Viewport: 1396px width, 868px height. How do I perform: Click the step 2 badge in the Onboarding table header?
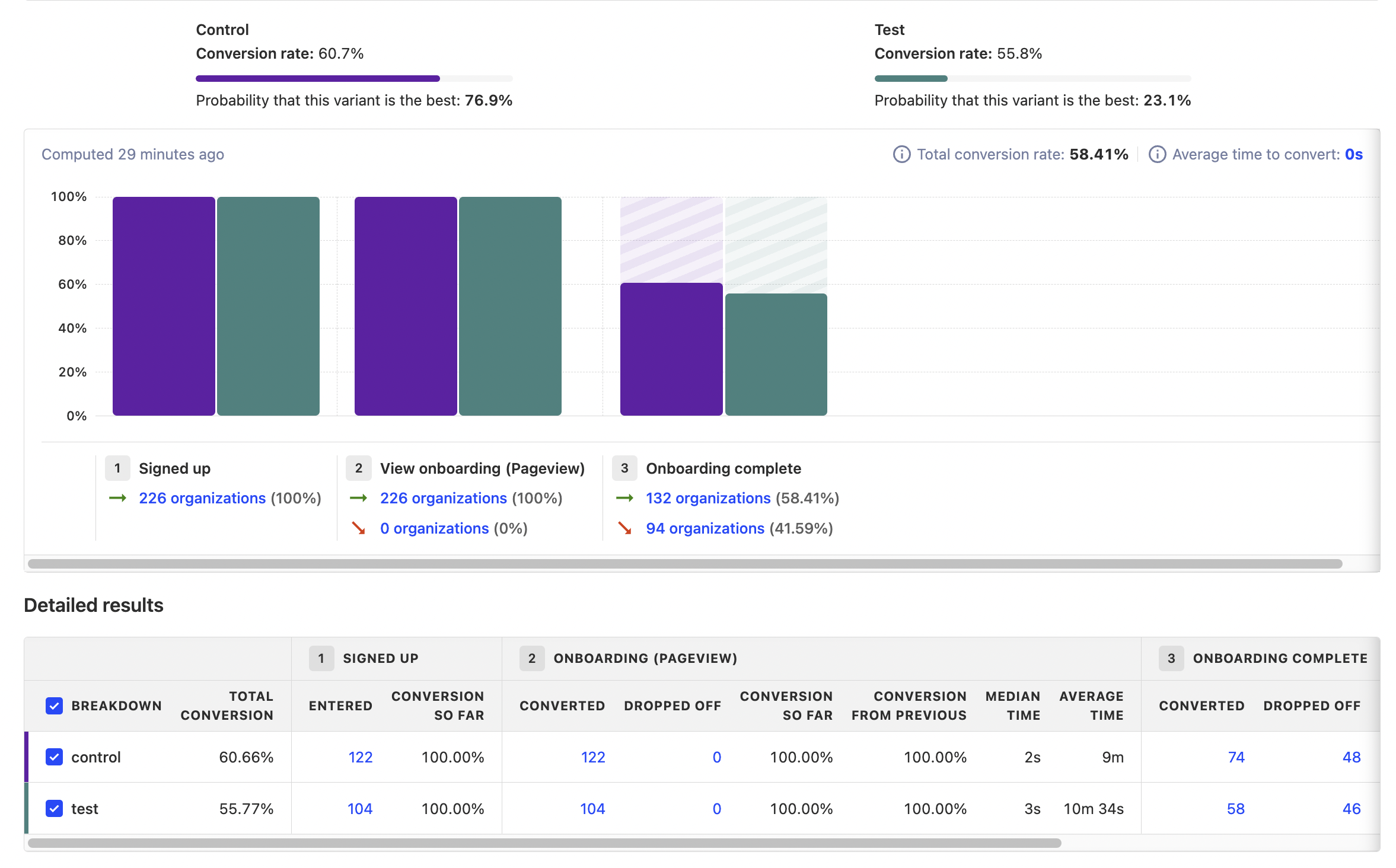coord(532,658)
